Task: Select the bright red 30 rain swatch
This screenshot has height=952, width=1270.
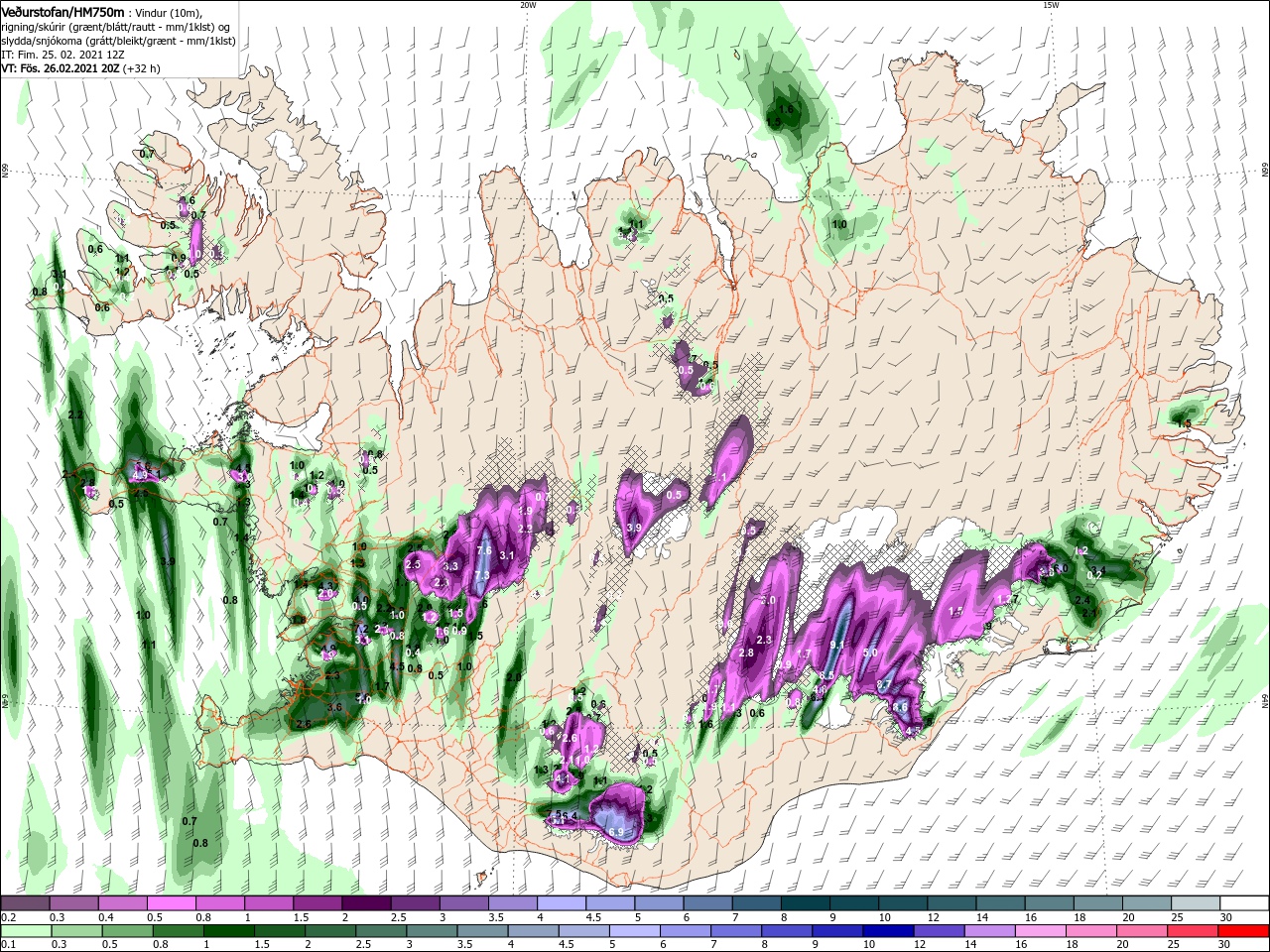Action: coord(1245,931)
